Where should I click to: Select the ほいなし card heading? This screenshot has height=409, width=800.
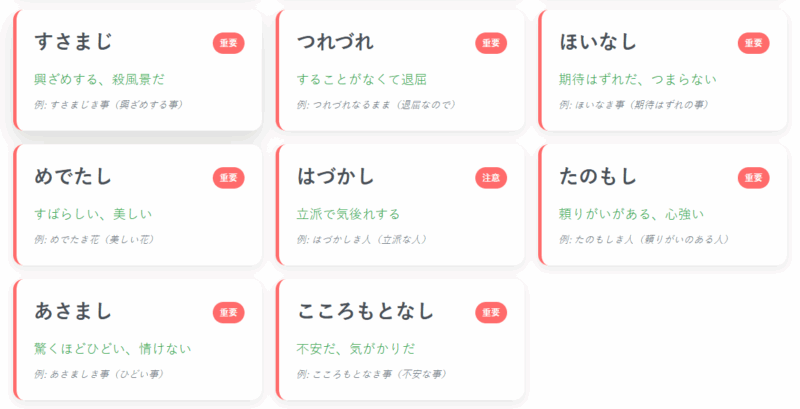598,42
